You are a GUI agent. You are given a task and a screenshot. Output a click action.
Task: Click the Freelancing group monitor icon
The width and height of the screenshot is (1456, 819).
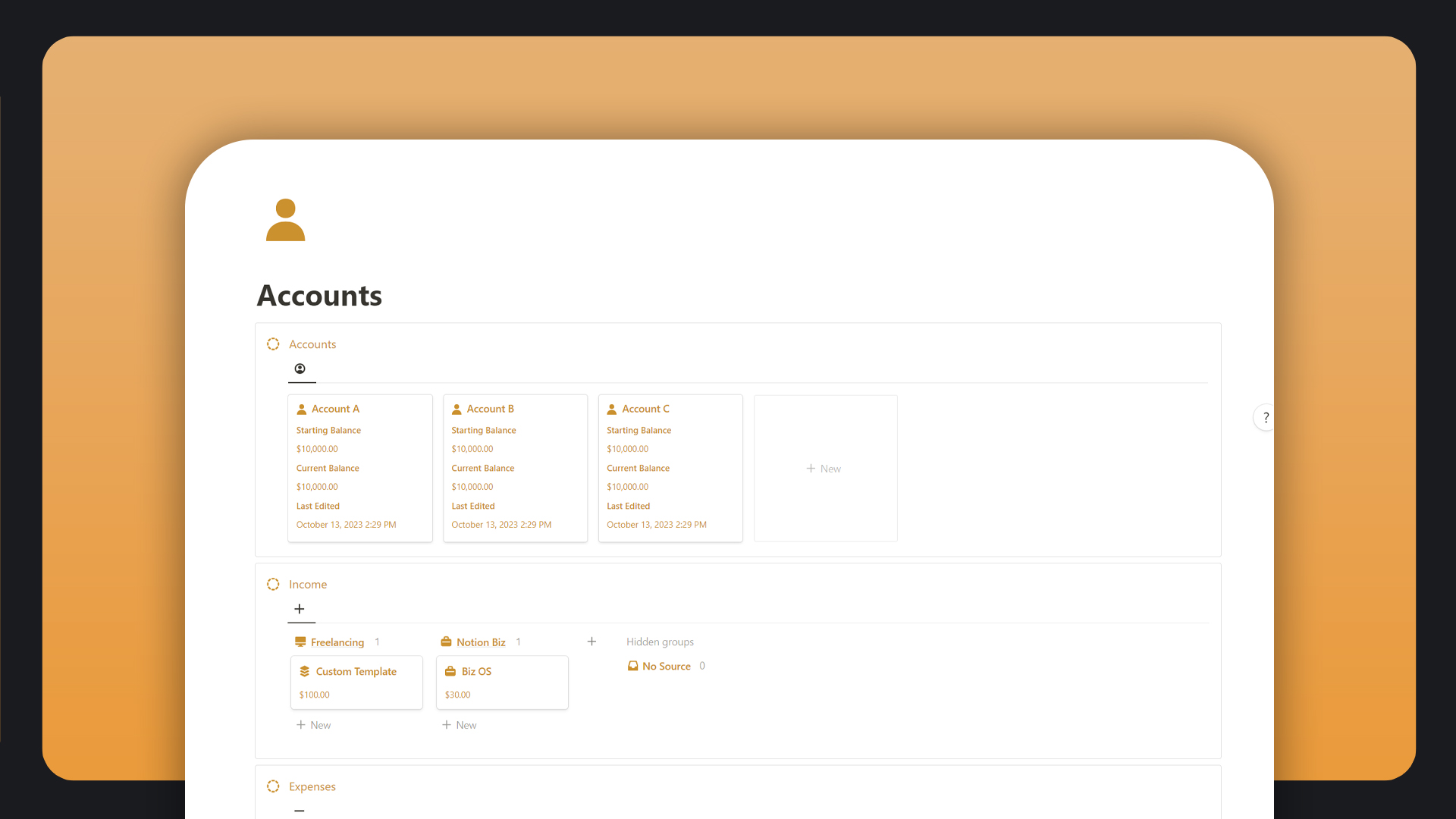(300, 642)
